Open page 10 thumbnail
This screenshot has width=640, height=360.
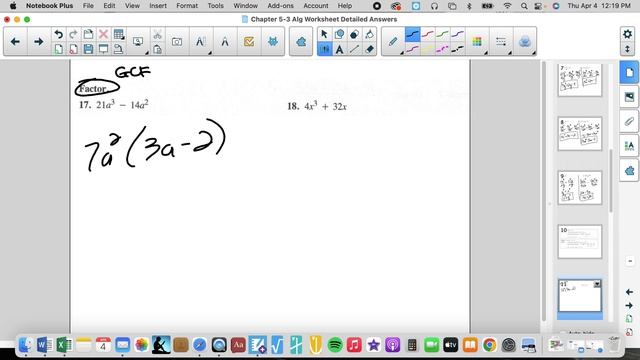[x=580, y=242]
